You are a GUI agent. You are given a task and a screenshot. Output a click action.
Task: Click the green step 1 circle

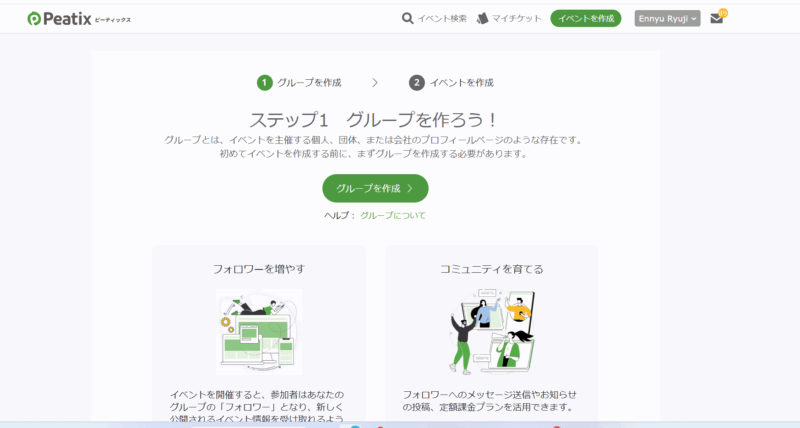click(264, 82)
